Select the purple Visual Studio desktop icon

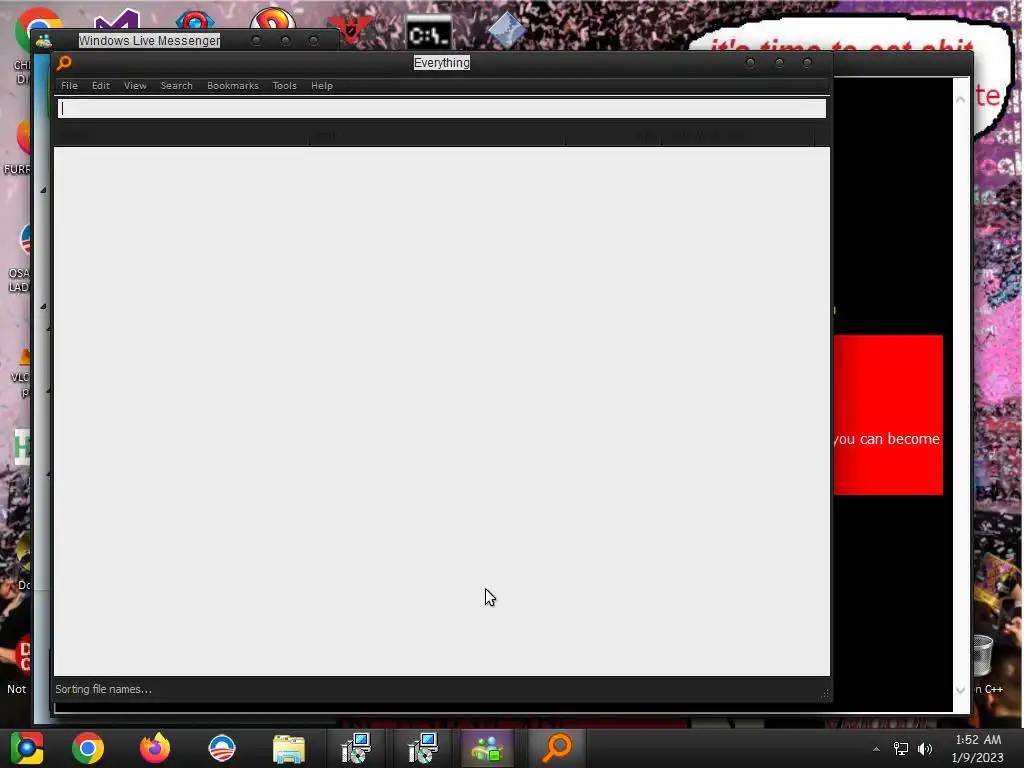click(116, 21)
